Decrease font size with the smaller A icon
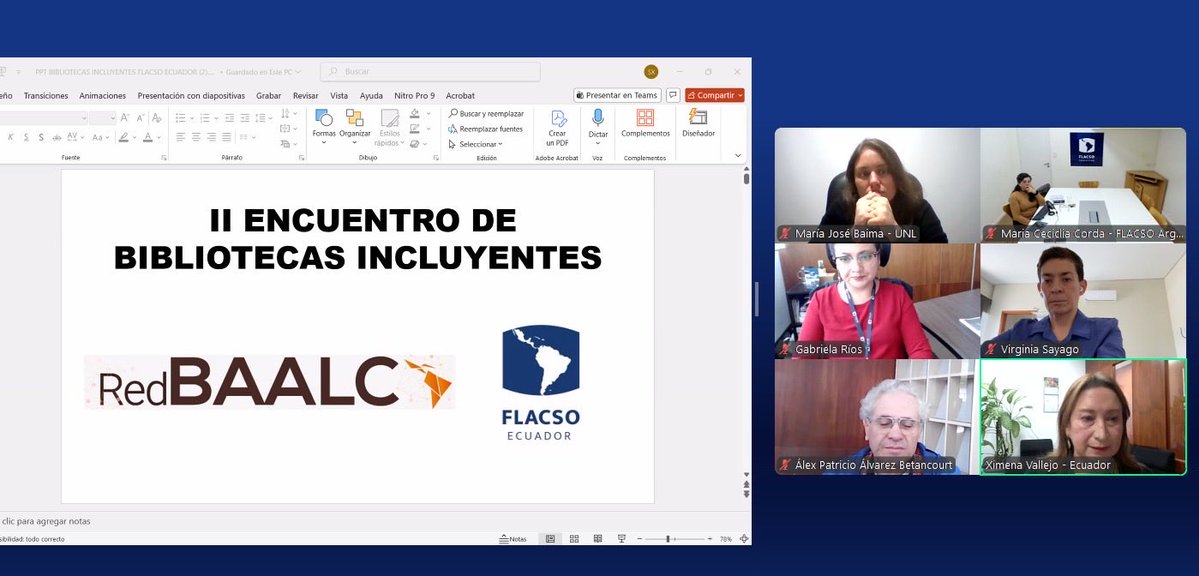Image resolution: width=1199 pixels, height=576 pixels. (x=140, y=118)
